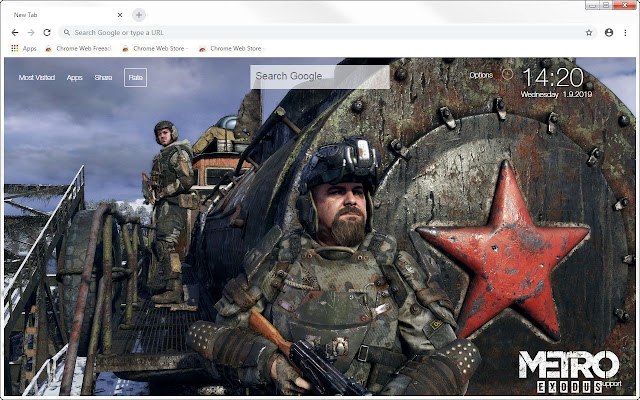The image size is (640, 400).
Task: Open the Chrome profile avatar icon
Action: click(x=609, y=32)
